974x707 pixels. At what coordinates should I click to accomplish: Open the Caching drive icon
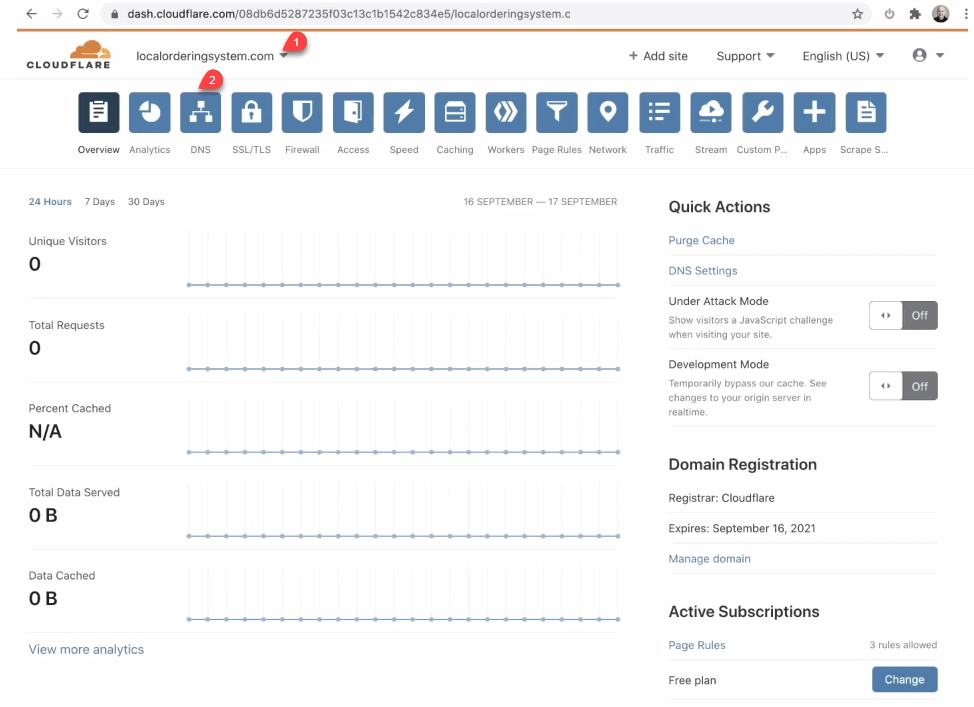coord(455,112)
